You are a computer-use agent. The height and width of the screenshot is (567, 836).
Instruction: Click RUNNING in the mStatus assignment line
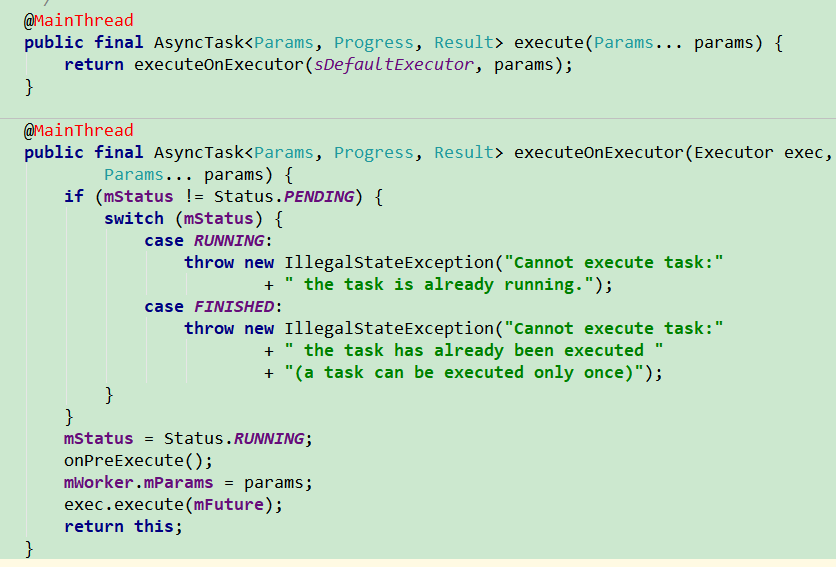[x=269, y=439]
